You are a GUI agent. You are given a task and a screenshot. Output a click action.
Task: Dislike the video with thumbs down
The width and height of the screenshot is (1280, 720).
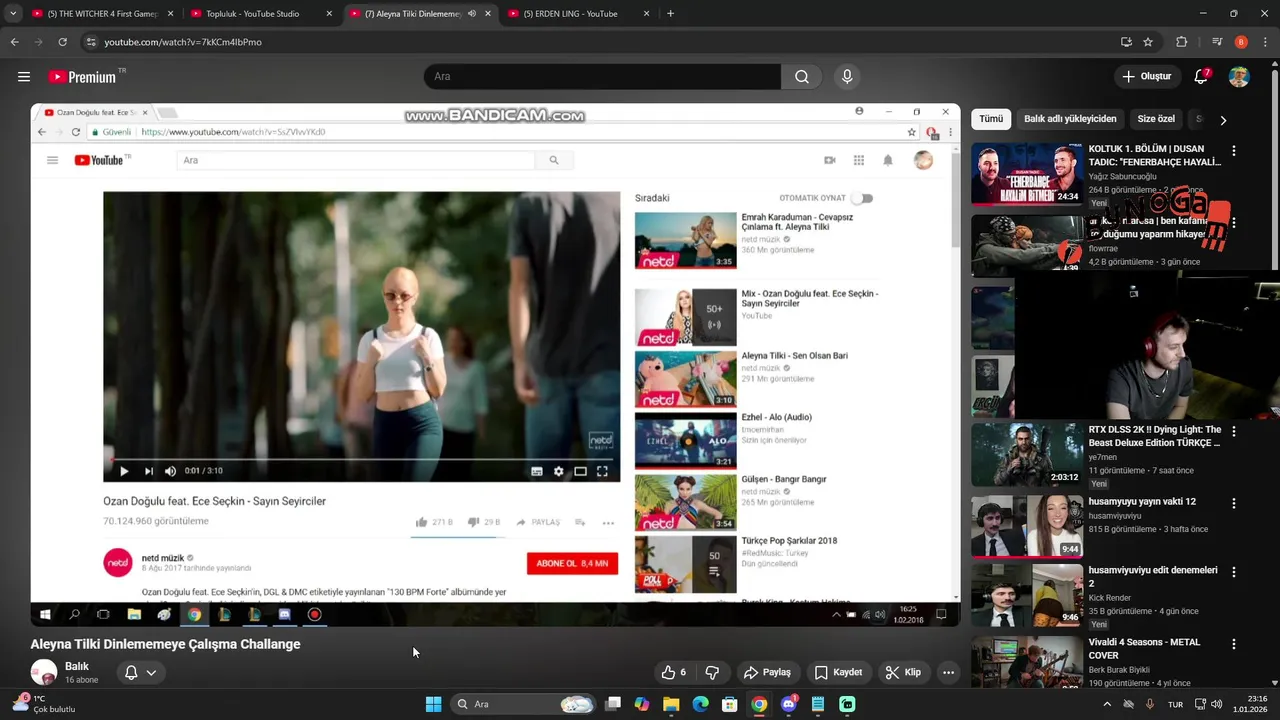coord(712,672)
